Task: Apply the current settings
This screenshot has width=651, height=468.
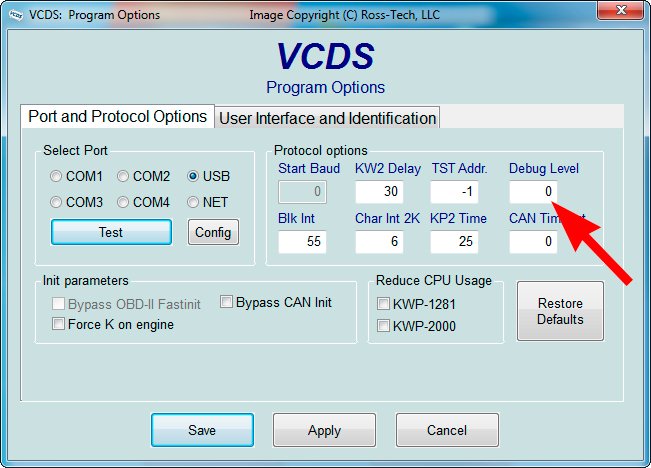Action: (324, 430)
